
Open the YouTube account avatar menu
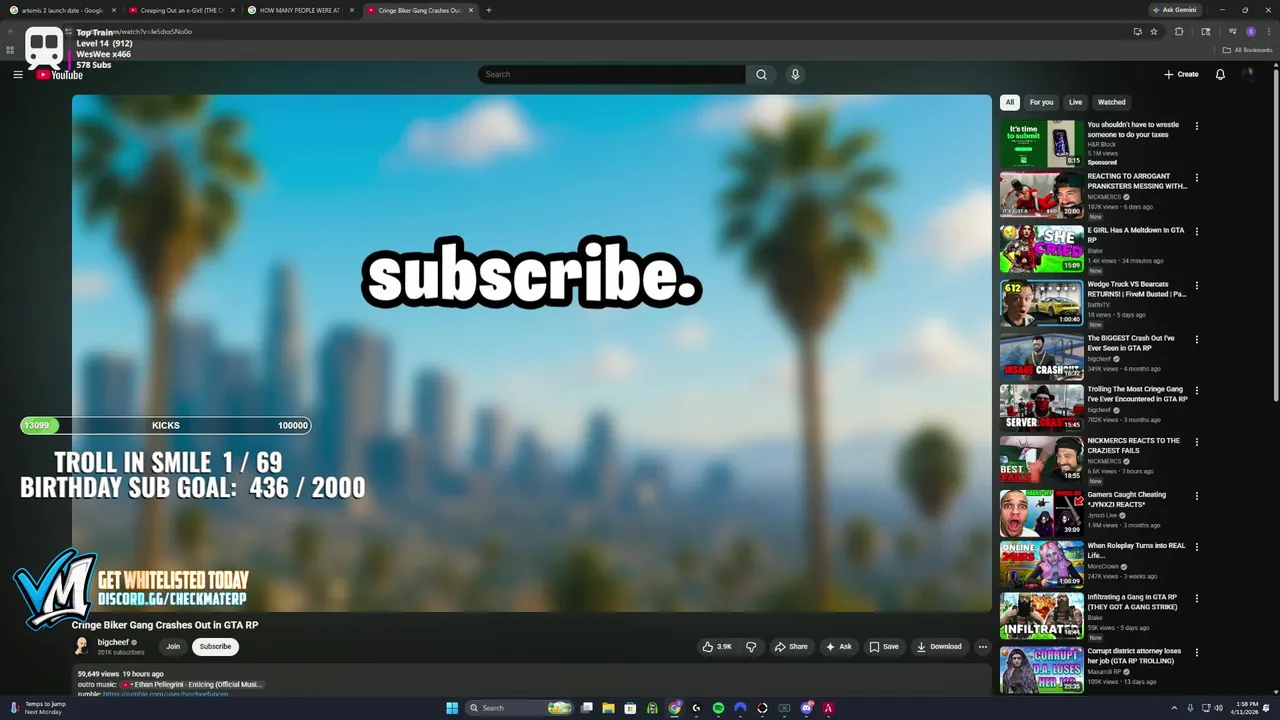(x=1248, y=74)
